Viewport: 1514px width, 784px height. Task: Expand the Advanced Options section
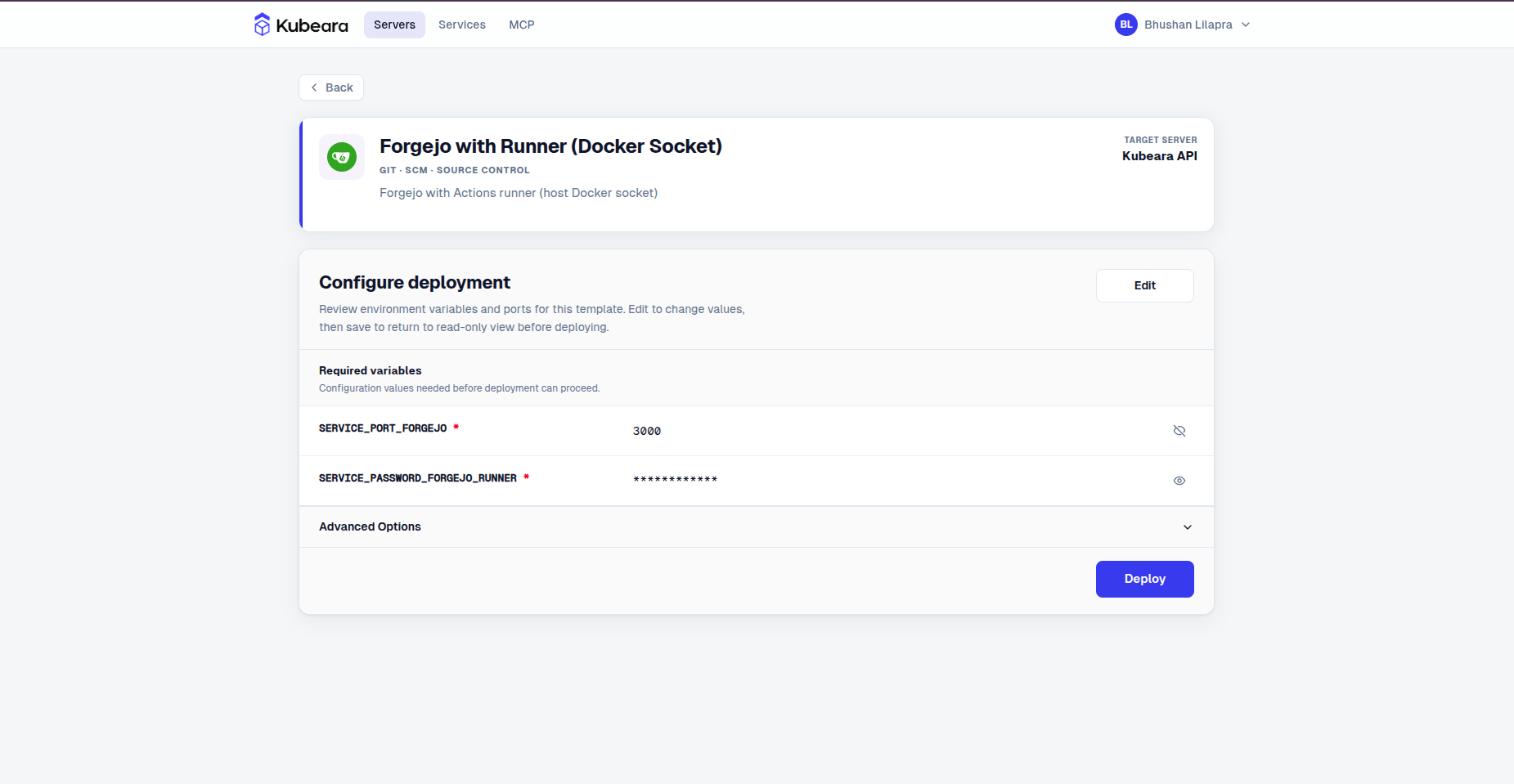pos(757,526)
